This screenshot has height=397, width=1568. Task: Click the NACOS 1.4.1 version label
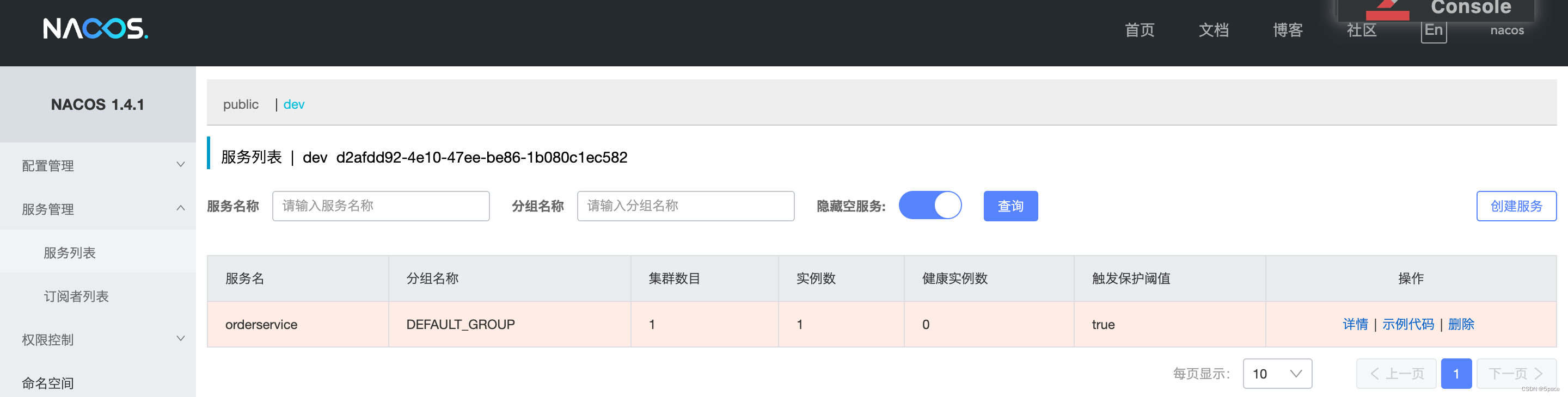[97, 104]
